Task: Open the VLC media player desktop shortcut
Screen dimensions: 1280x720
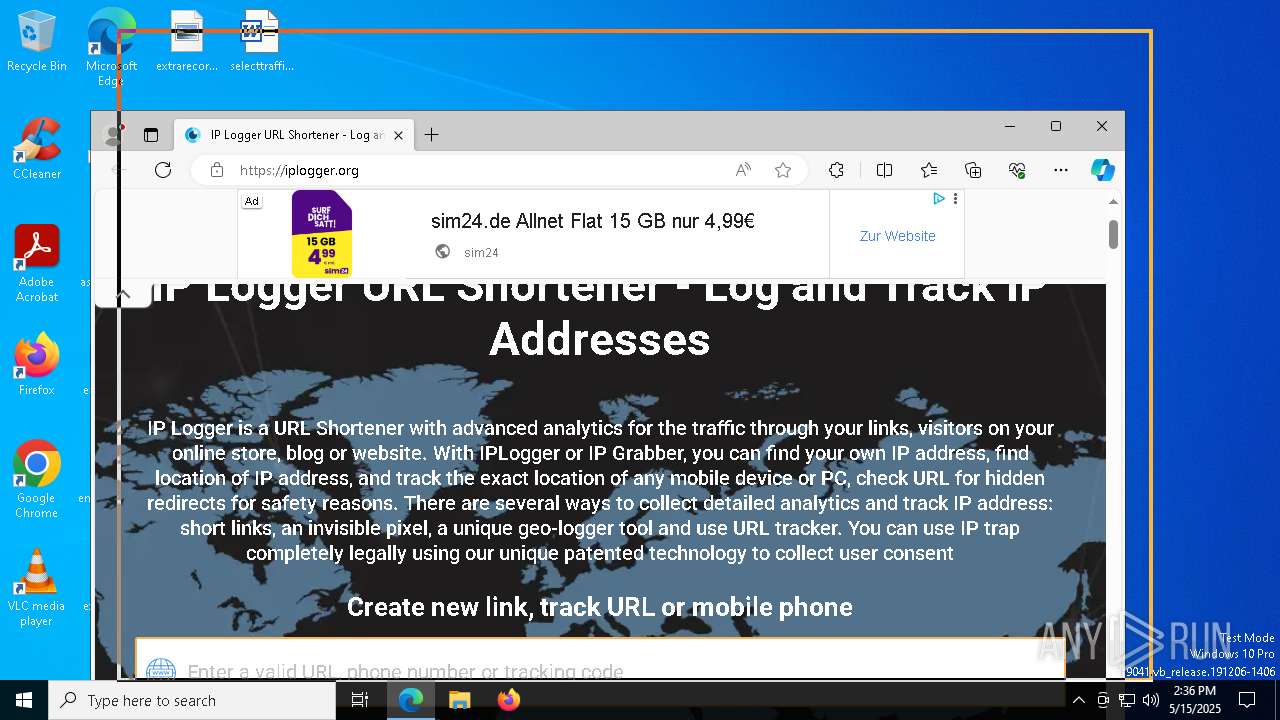Action: (x=37, y=588)
